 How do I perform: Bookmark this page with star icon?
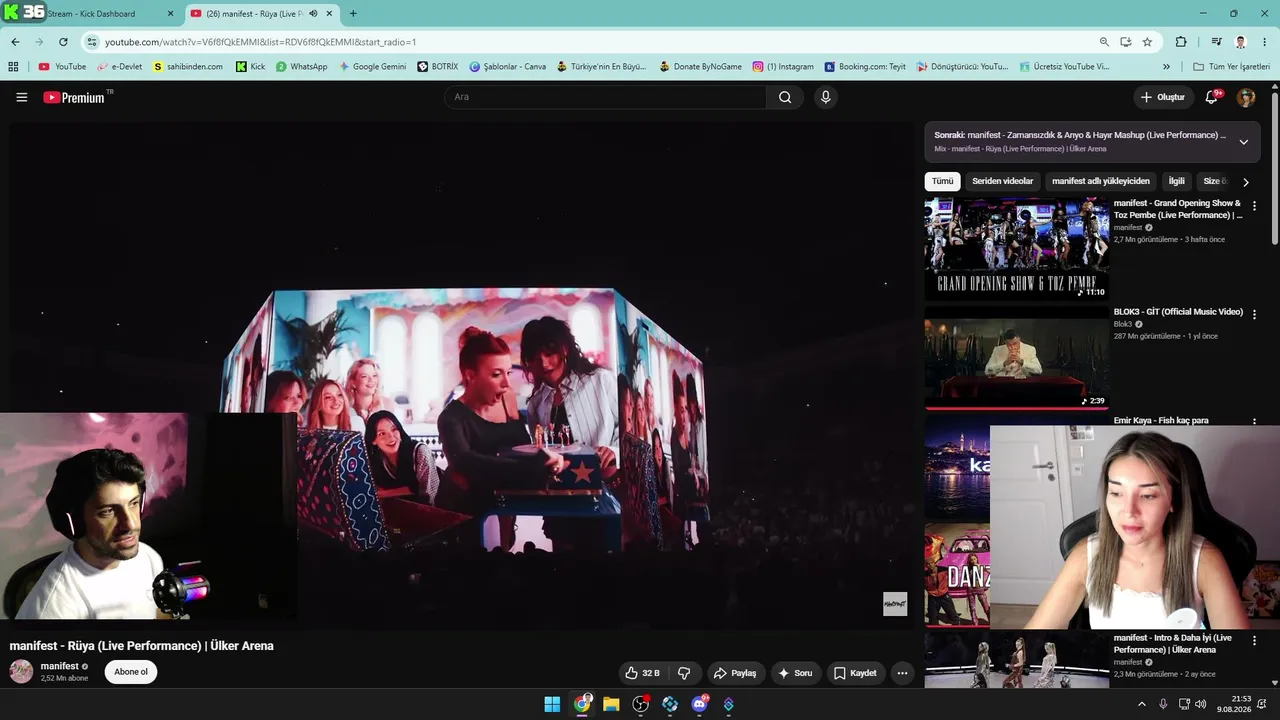pyautogui.click(x=1147, y=42)
